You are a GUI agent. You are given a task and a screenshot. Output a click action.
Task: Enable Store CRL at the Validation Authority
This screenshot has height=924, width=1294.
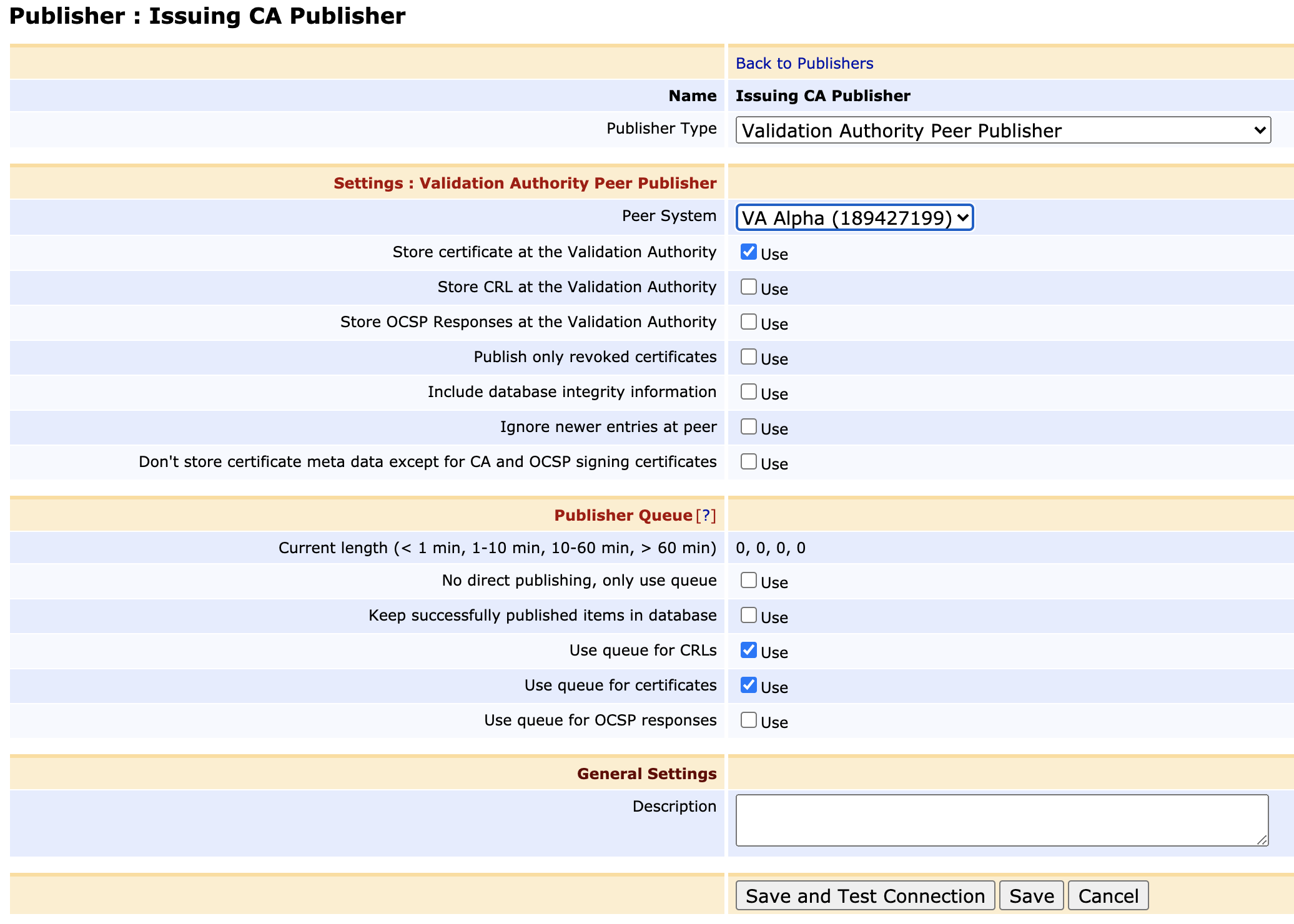[x=748, y=287]
